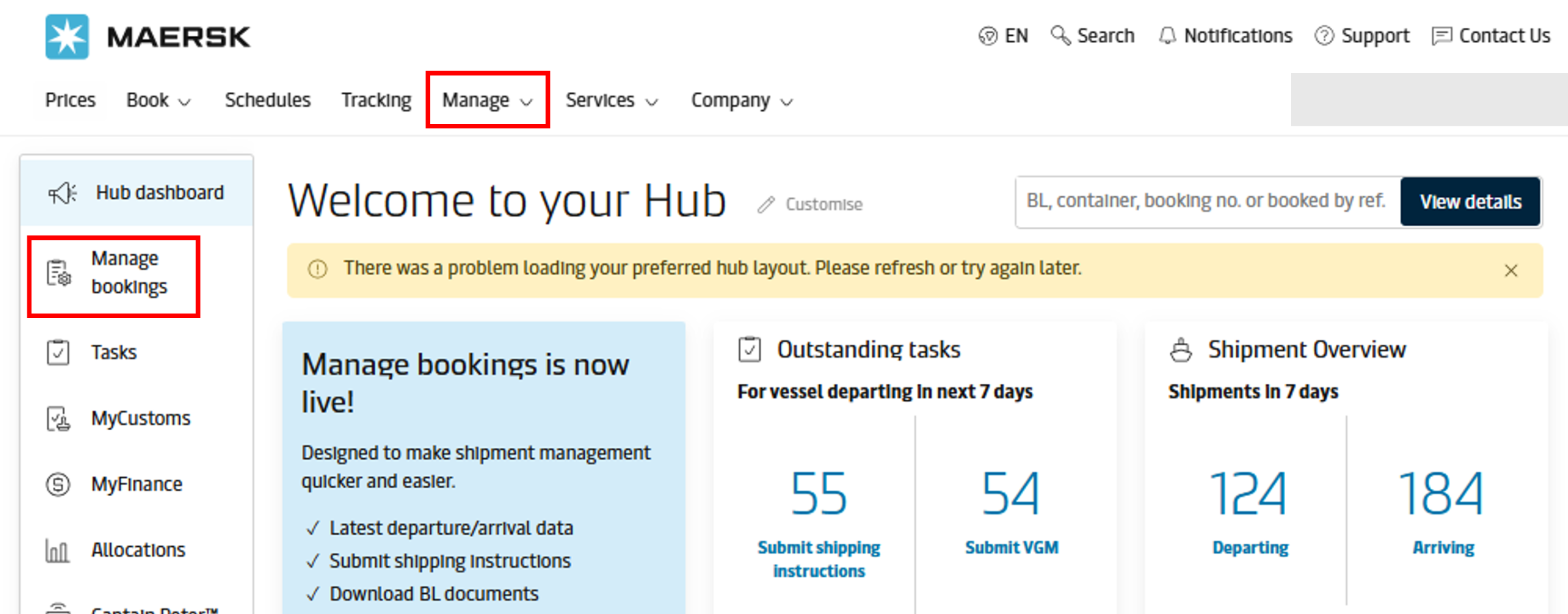1568x614 pixels.
Task: Click the "Manage bookings is now live!" heading
Action: click(x=465, y=383)
